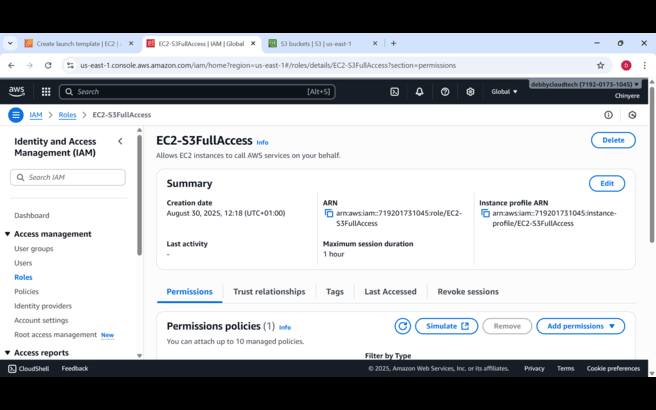Click the Search IAM field
This screenshot has width=656, height=410.
tap(68, 177)
